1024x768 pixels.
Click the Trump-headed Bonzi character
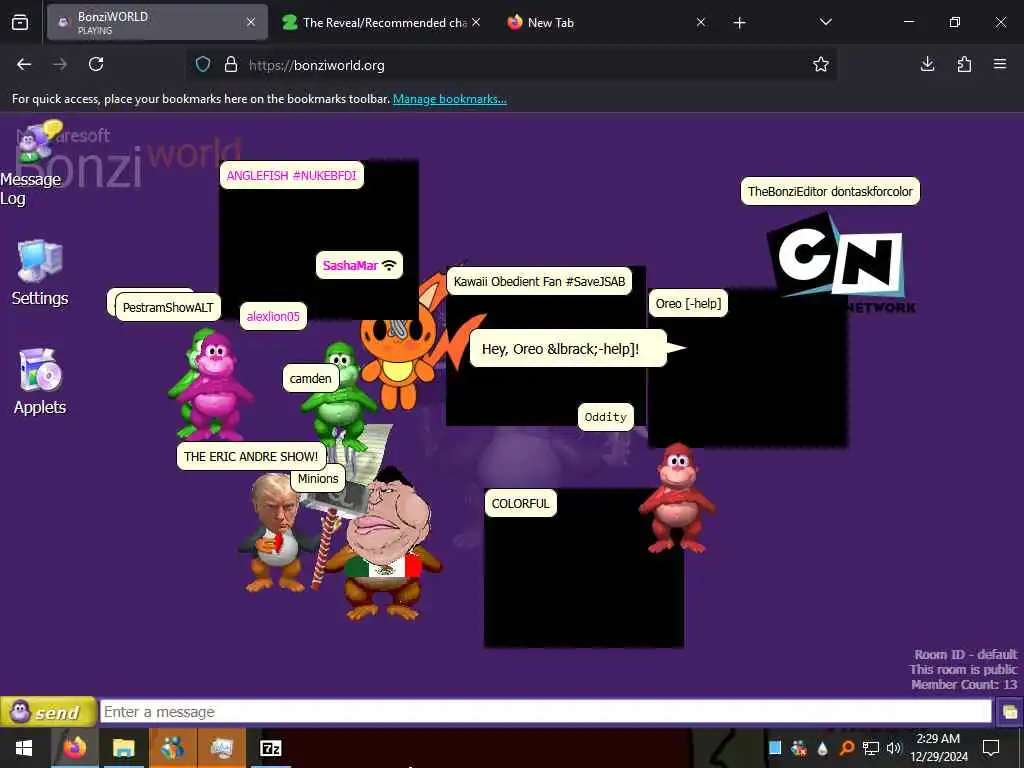[x=278, y=532]
